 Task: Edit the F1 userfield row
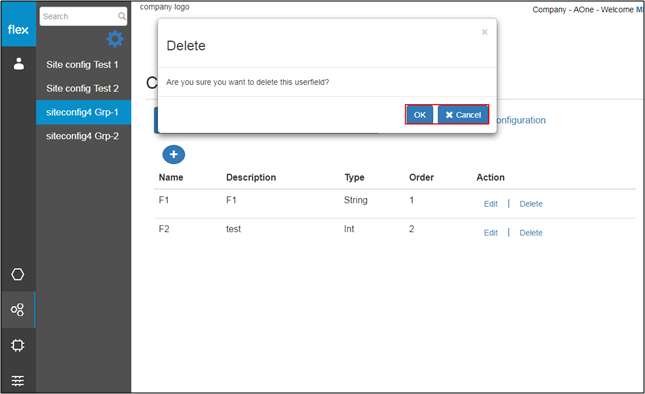(491, 204)
